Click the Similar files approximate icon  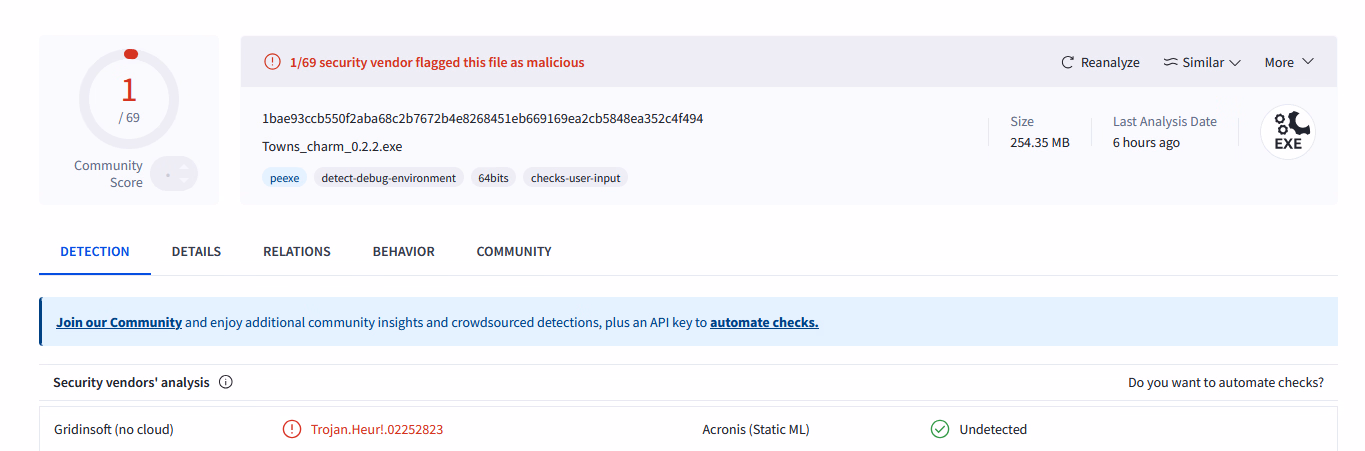1170,62
